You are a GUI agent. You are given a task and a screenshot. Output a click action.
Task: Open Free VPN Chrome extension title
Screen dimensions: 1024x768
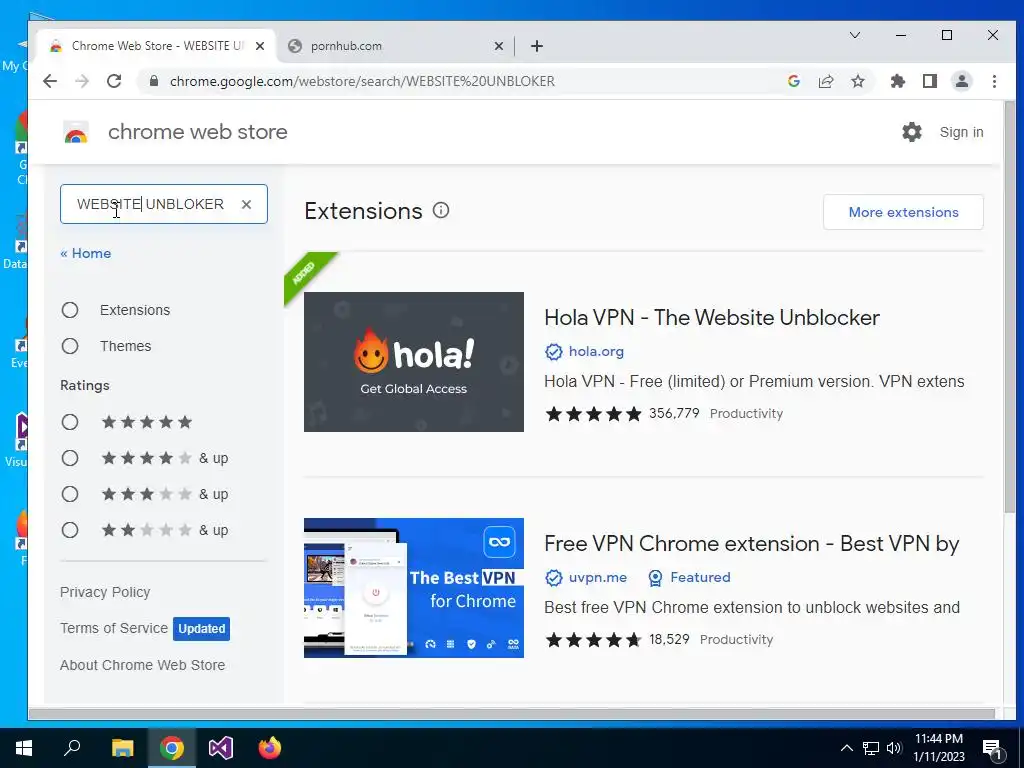click(x=752, y=544)
